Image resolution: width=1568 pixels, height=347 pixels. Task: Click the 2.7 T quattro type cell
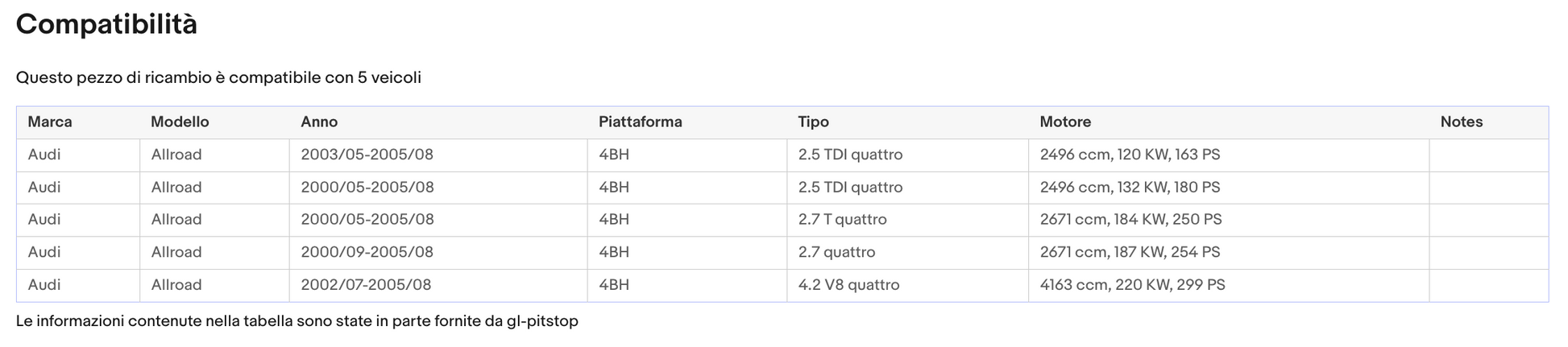(907, 220)
